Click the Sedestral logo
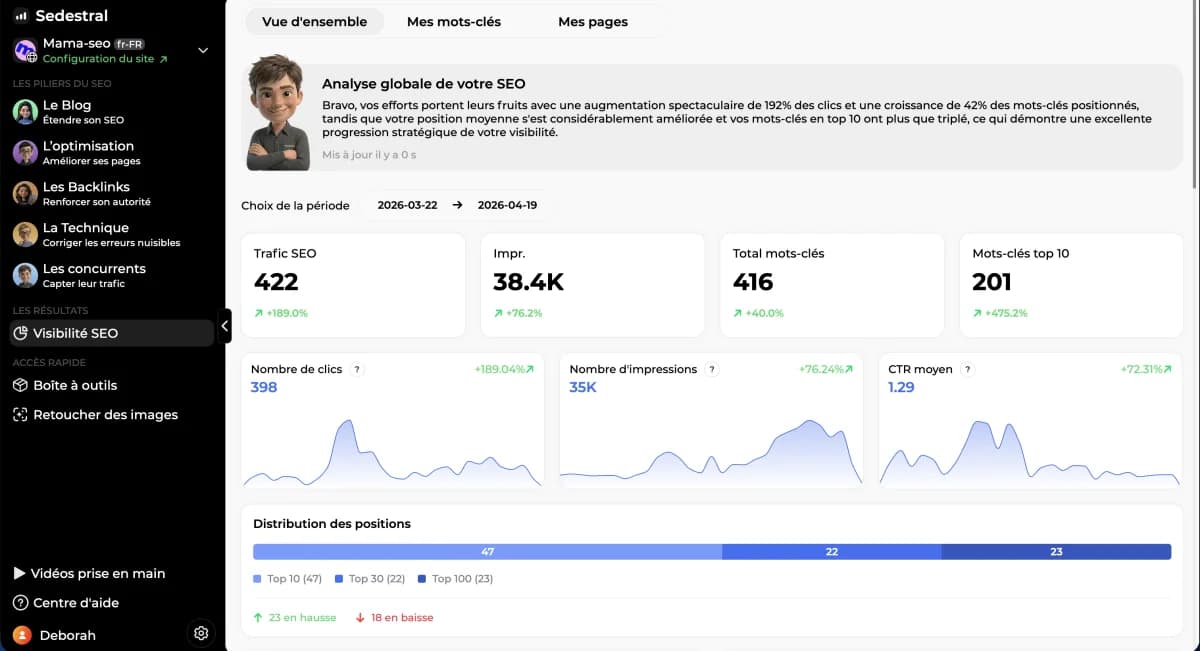1200x651 pixels. click(60, 15)
